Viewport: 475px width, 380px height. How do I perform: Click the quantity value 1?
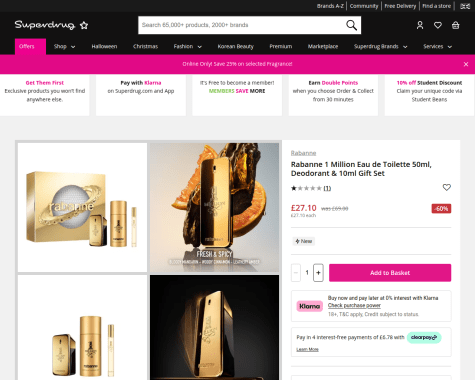coord(307,273)
